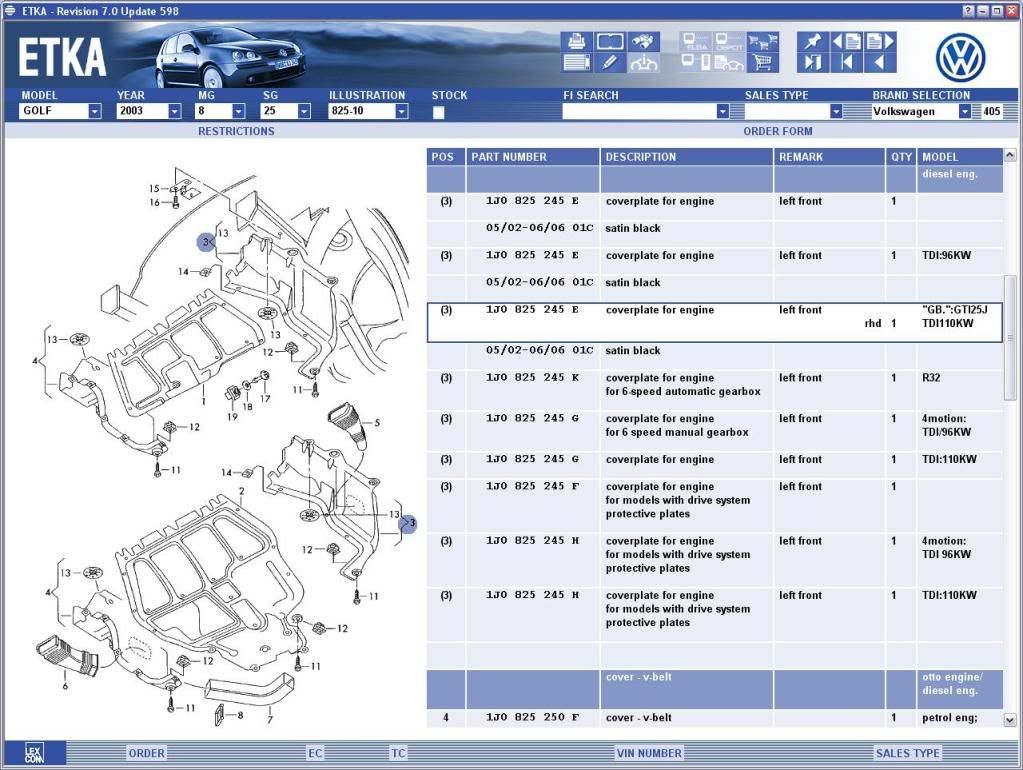The width and height of the screenshot is (1023, 770).
Task: Click the LexCom logo in the bottom bar
Action: pyautogui.click(x=34, y=753)
